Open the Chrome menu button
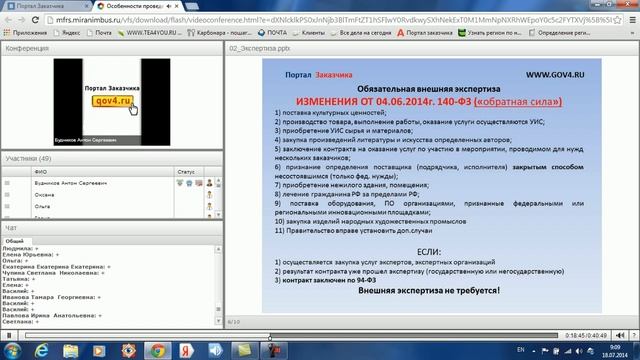The width and height of the screenshot is (640, 360). point(632,20)
